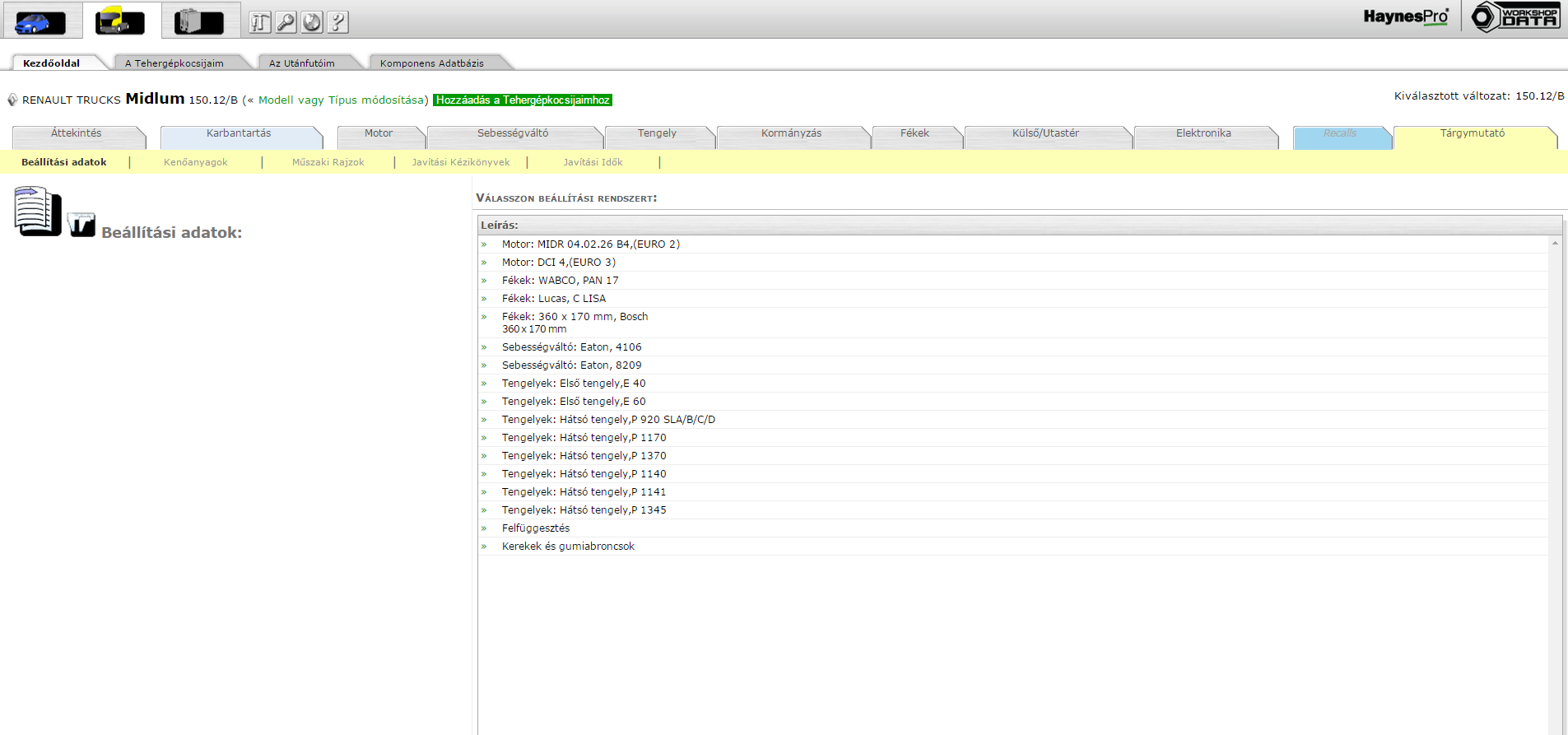Click the list scrollbar up arrow

coord(1554,243)
